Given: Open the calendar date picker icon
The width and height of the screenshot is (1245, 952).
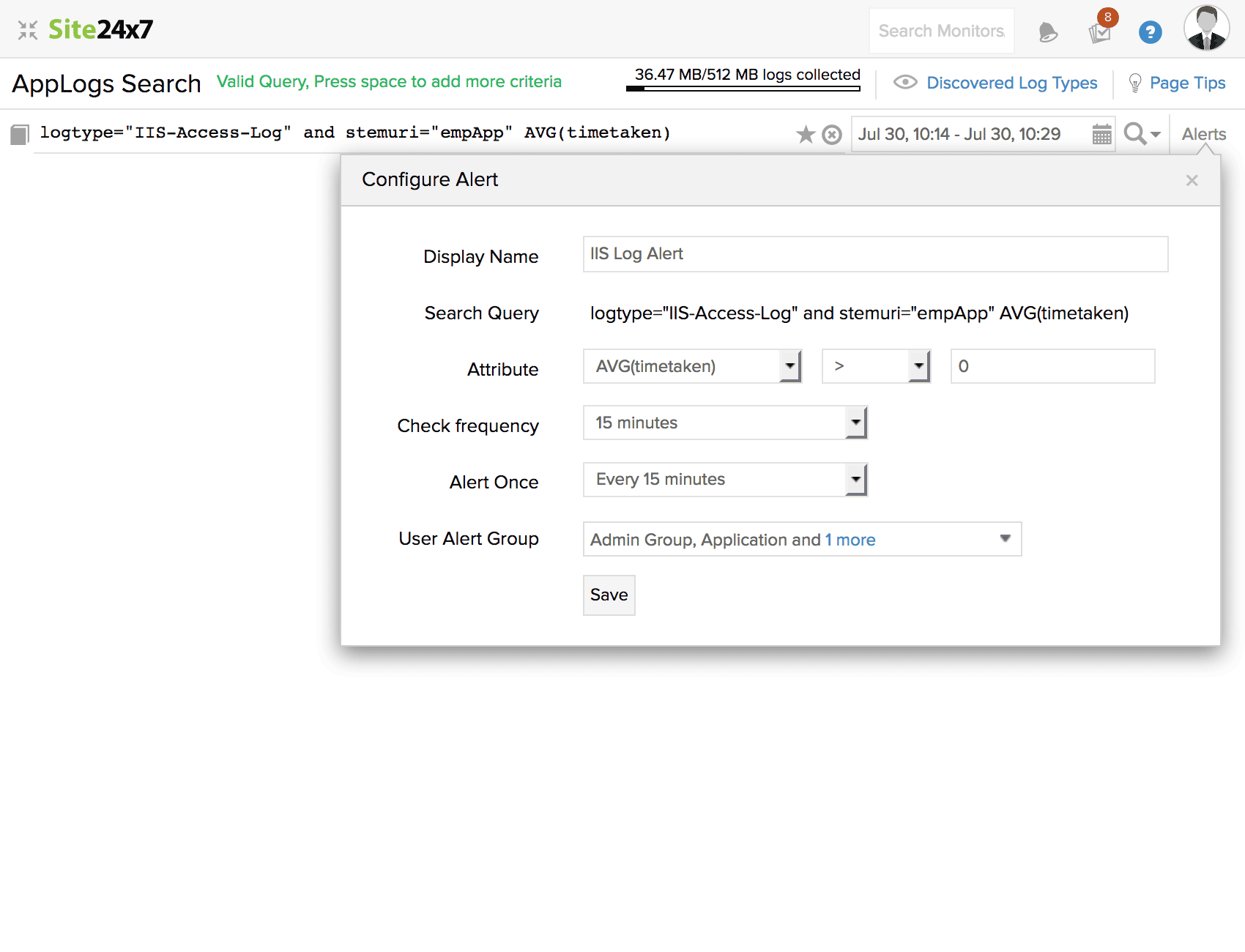Looking at the screenshot, I should [1101, 135].
